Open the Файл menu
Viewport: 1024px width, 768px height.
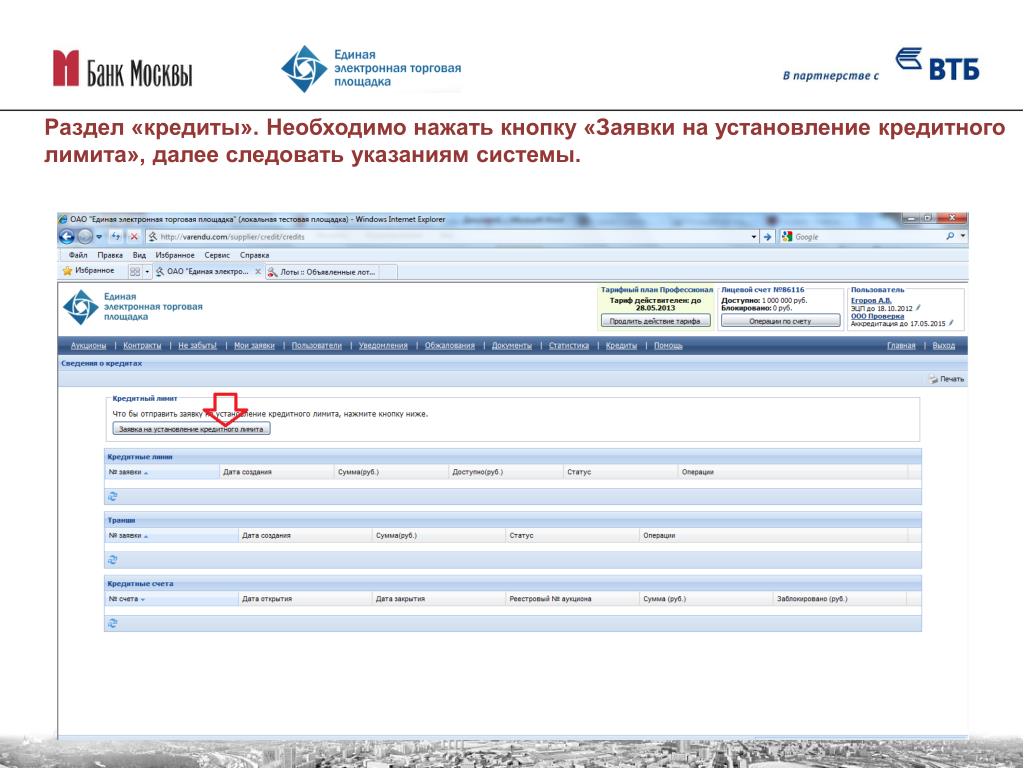pyautogui.click(x=78, y=255)
